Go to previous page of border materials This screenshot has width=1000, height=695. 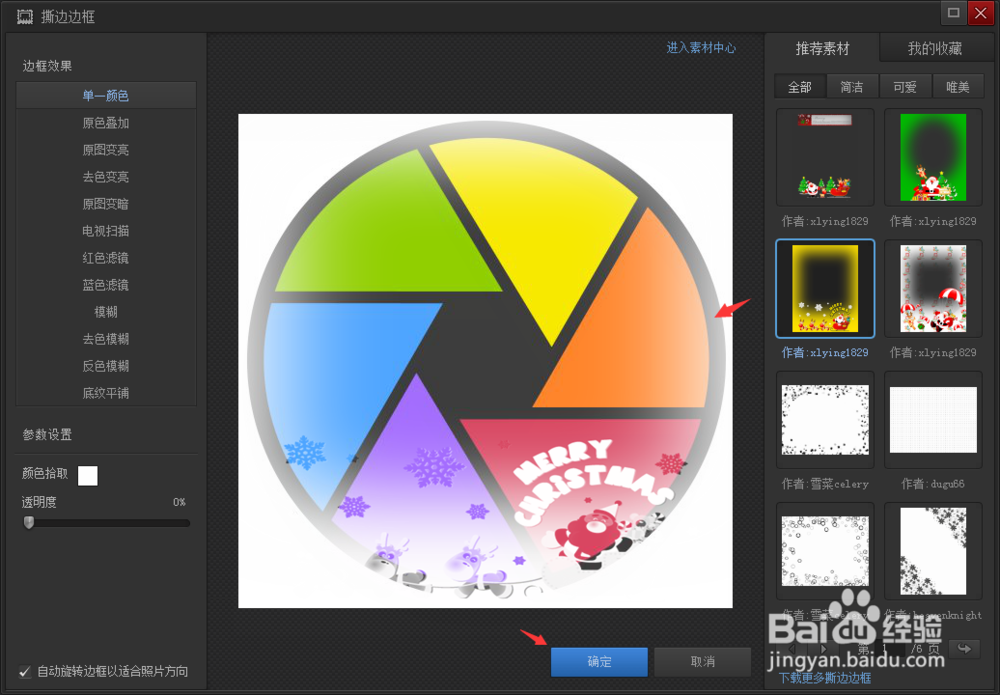point(793,649)
